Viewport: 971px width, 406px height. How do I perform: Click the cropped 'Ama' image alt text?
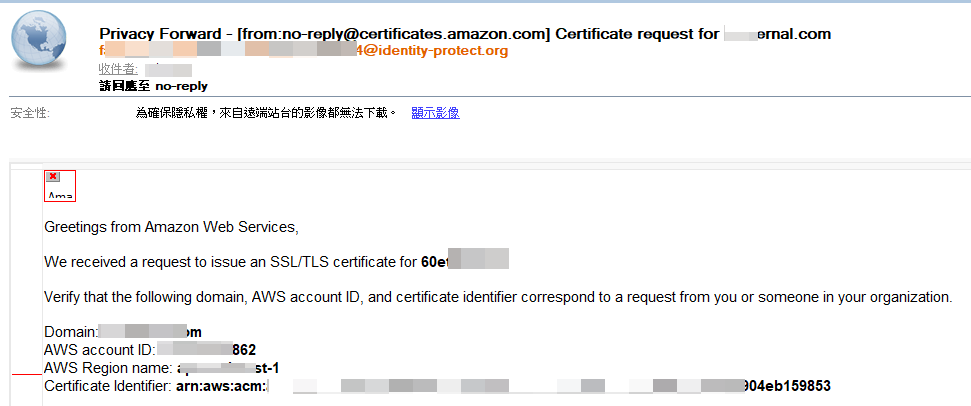pos(60,196)
